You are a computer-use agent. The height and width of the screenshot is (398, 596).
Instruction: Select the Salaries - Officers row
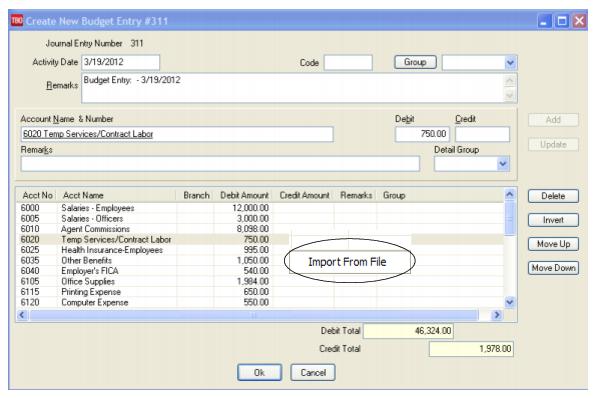tap(260, 219)
